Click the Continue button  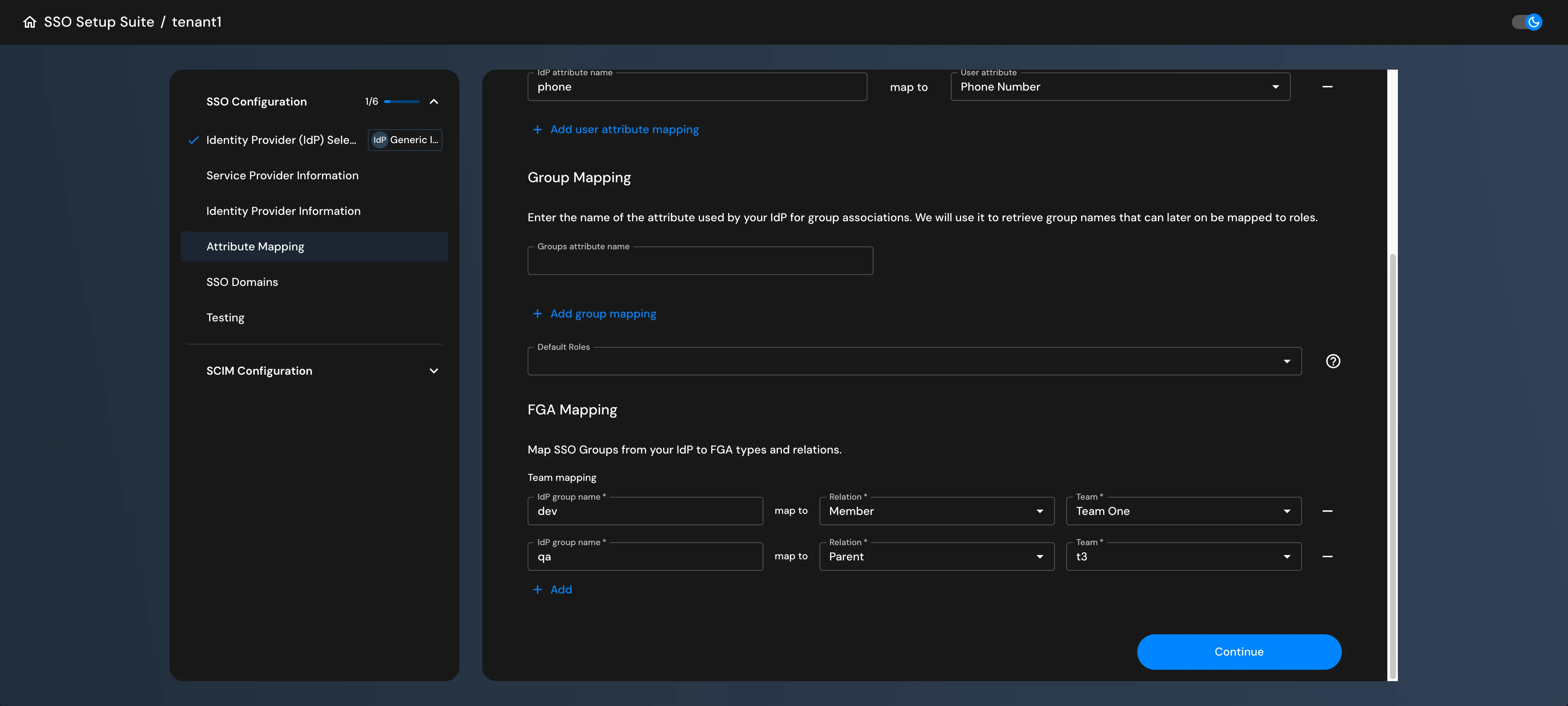tap(1239, 652)
